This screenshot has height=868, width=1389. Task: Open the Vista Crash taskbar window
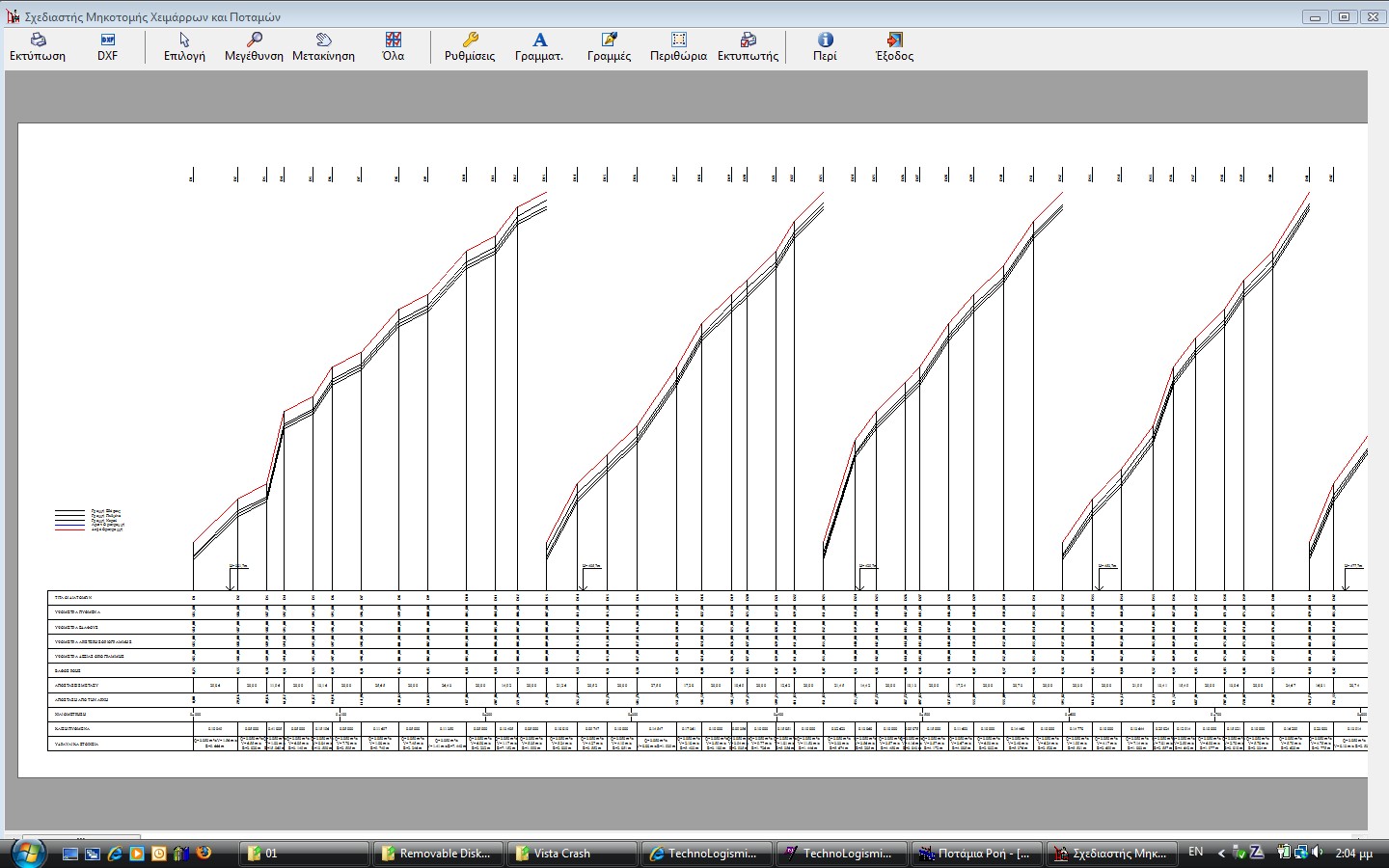coord(571,854)
